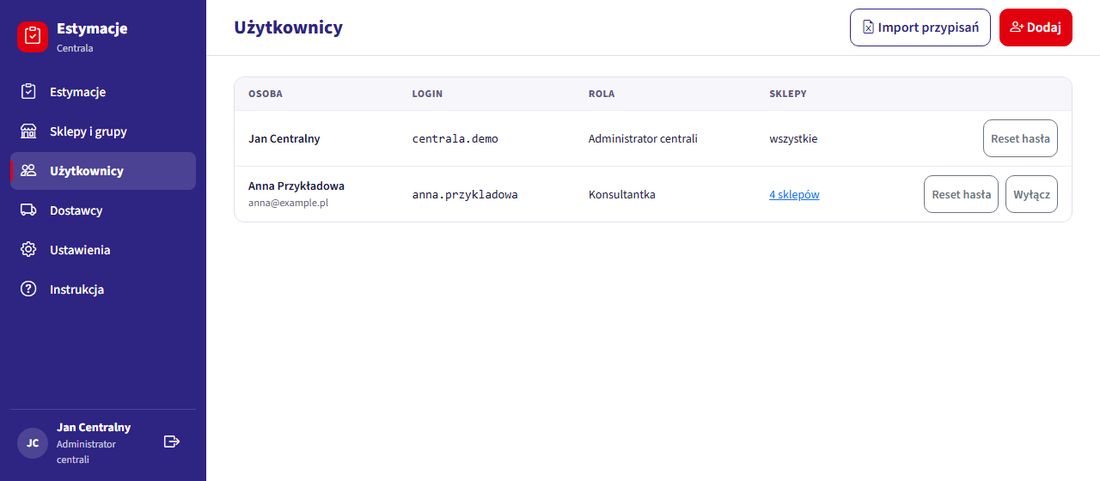1100x481 pixels.
Task: Click the Administrator centrali role cell
Action: click(x=643, y=138)
